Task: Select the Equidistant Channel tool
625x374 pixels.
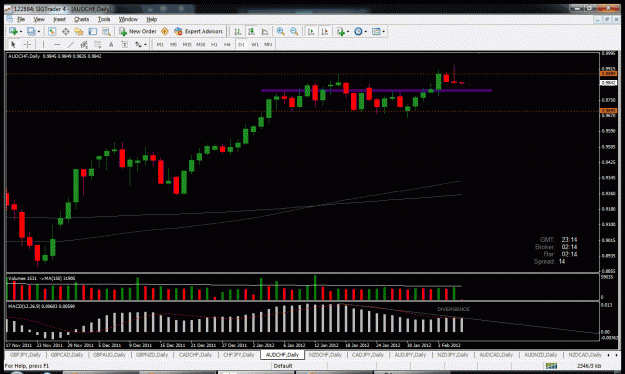Action: (84, 45)
